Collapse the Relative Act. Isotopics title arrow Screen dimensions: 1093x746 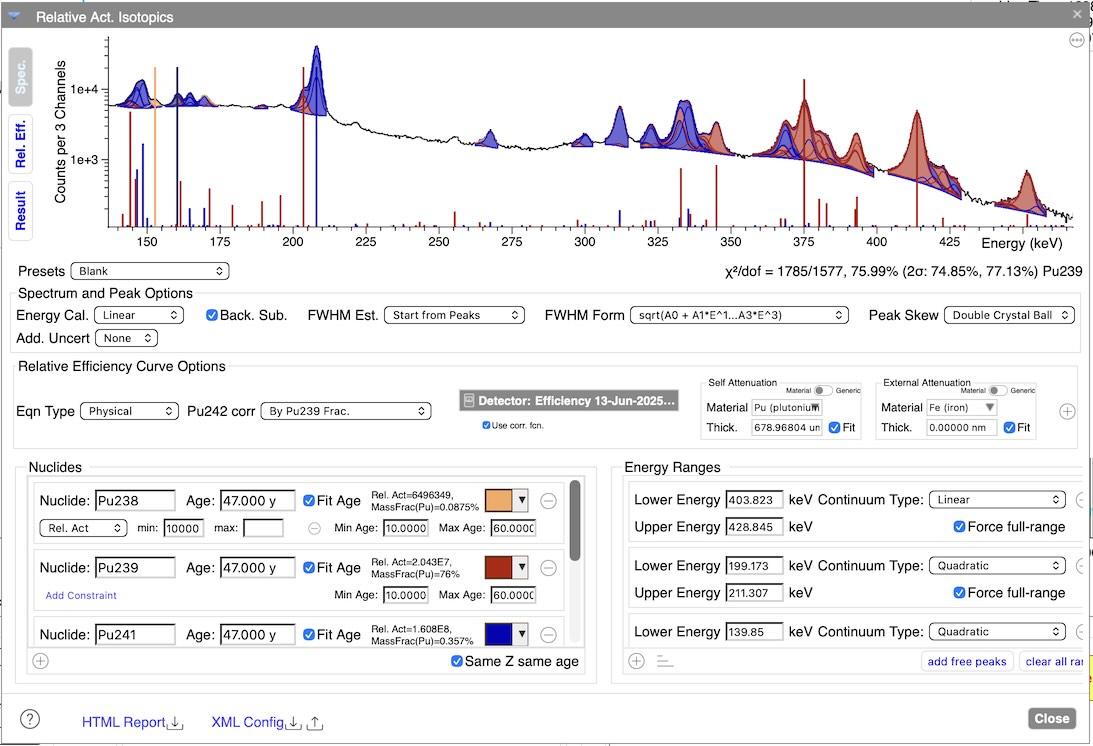tap(14, 16)
